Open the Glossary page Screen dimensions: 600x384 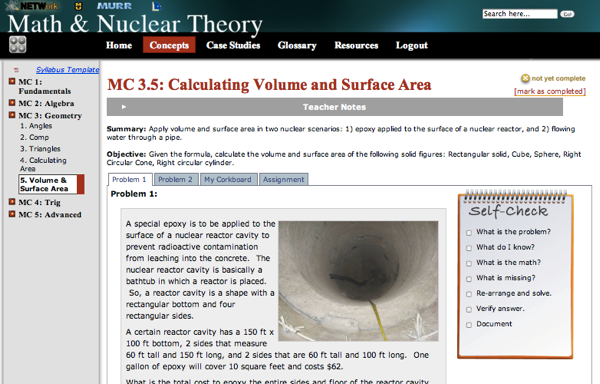pyautogui.click(x=297, y=45)
